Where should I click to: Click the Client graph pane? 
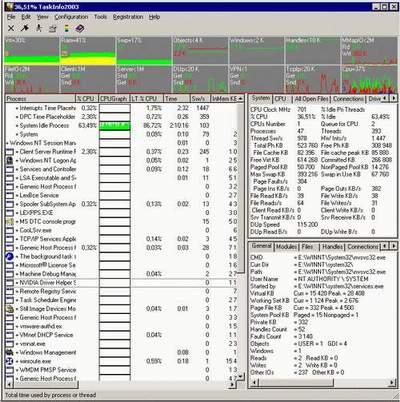click(x=88, y=79)
